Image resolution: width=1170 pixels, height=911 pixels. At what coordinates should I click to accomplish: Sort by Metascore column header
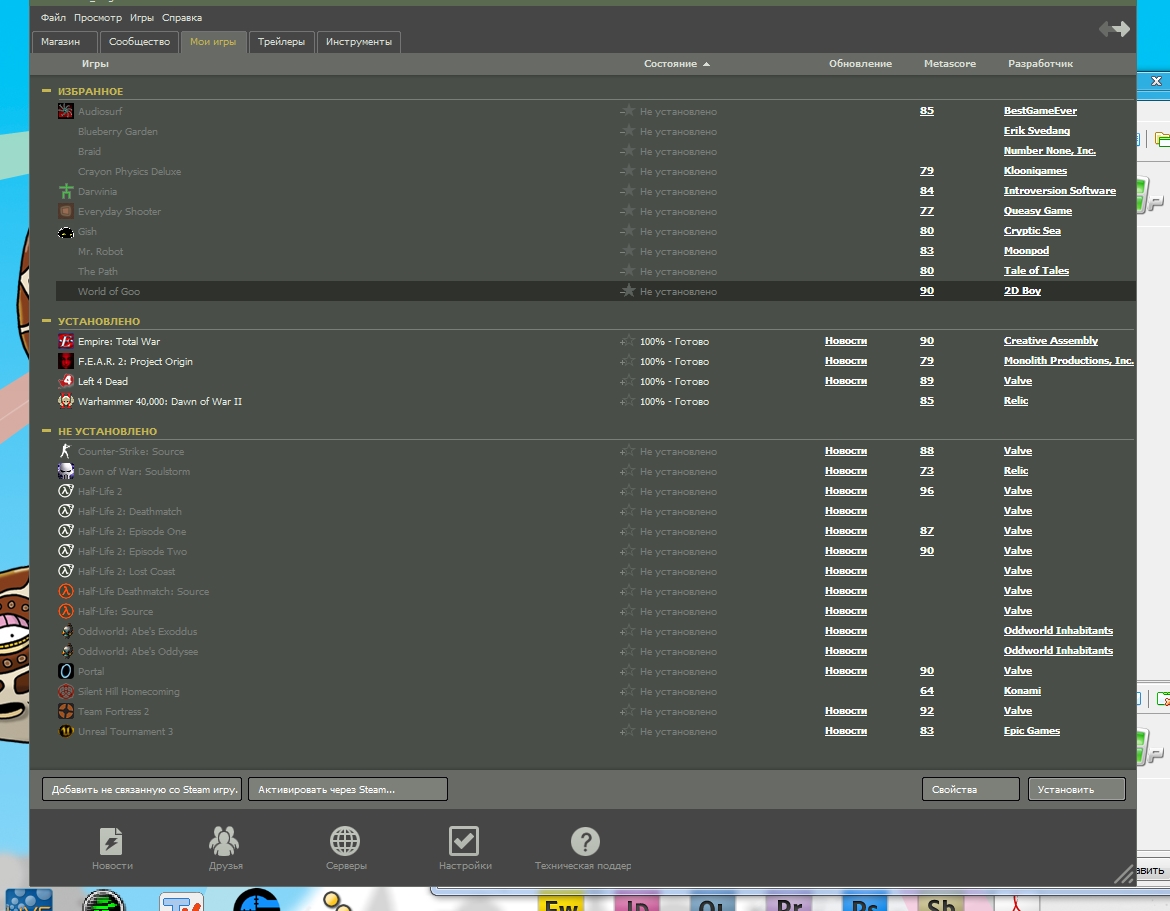click(x=949, y=63)
